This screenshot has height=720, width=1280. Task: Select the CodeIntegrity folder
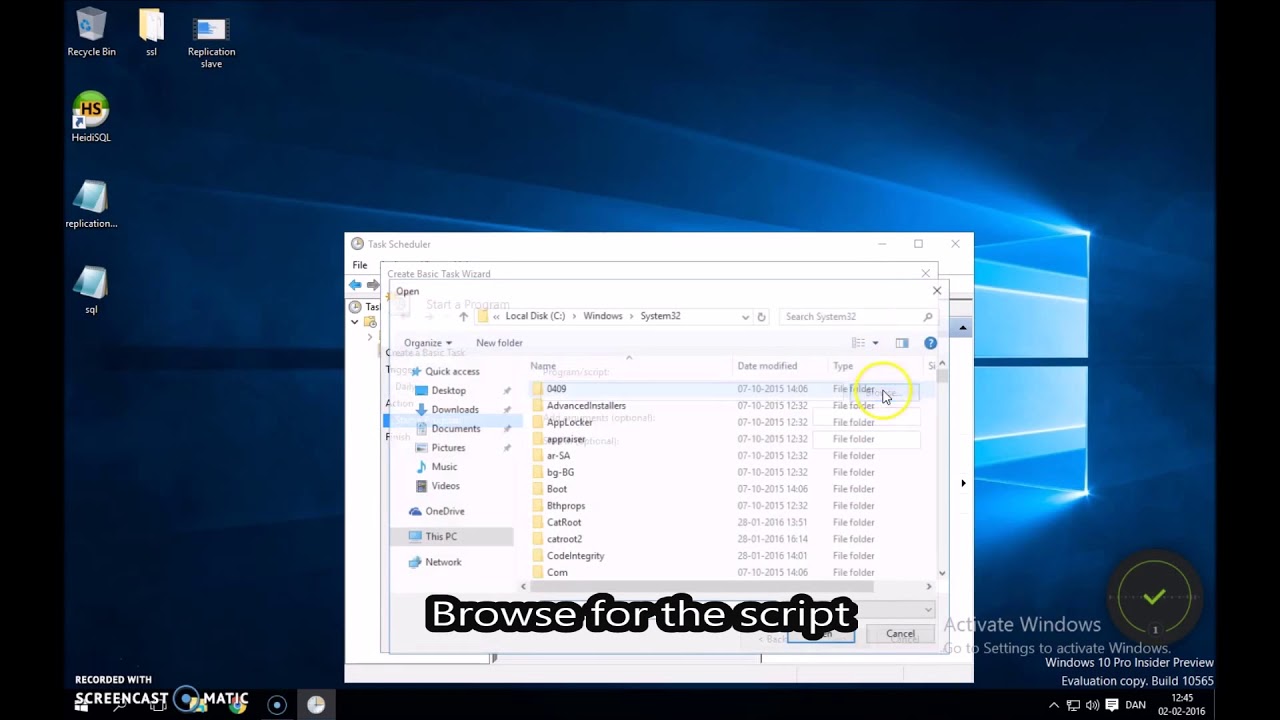tap(575, 556)
